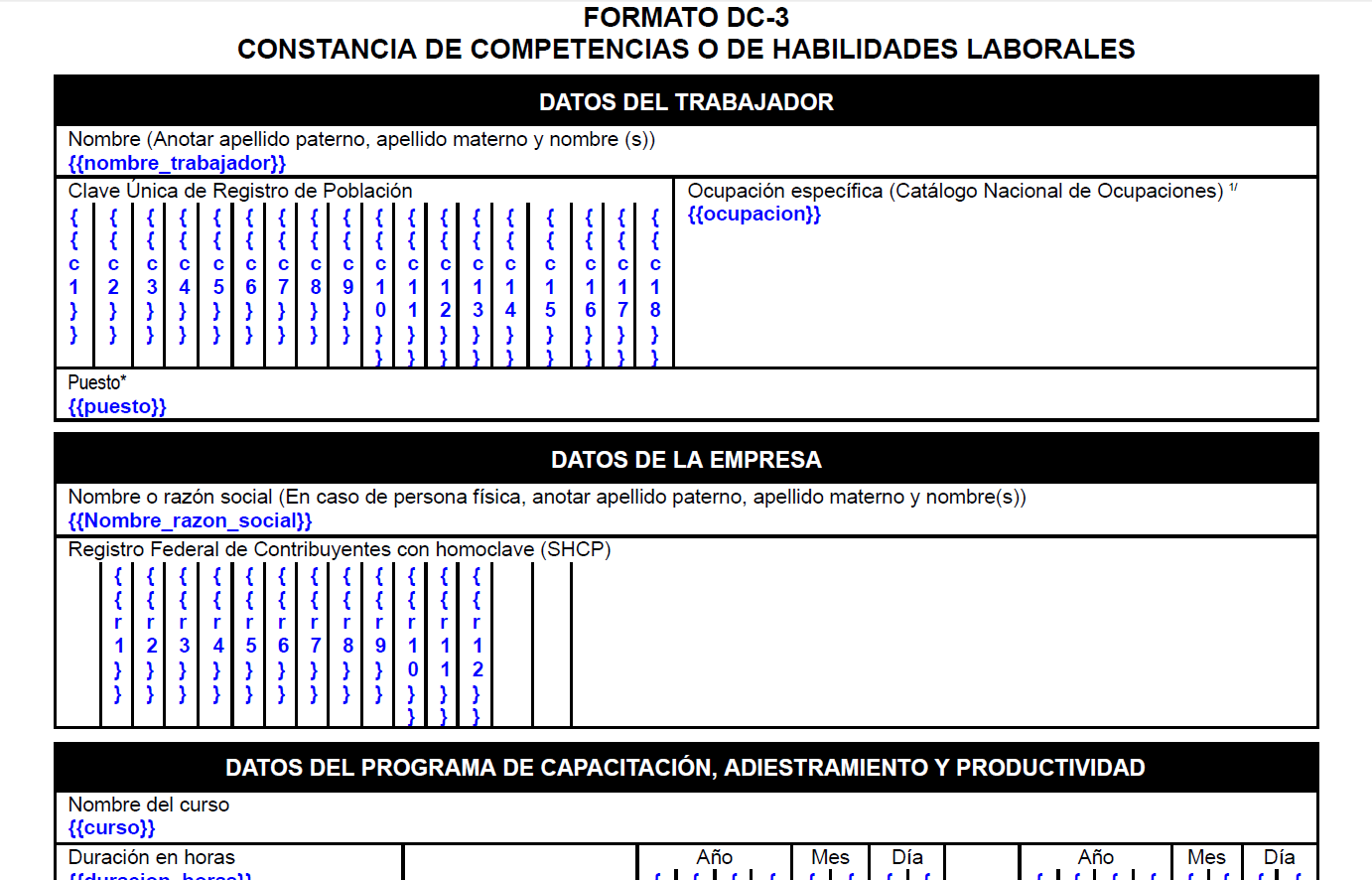Viewport: 1372px width, 880px height.
Task: Select the {{c10}} CURP cell
Action: [x=380, y=287]
